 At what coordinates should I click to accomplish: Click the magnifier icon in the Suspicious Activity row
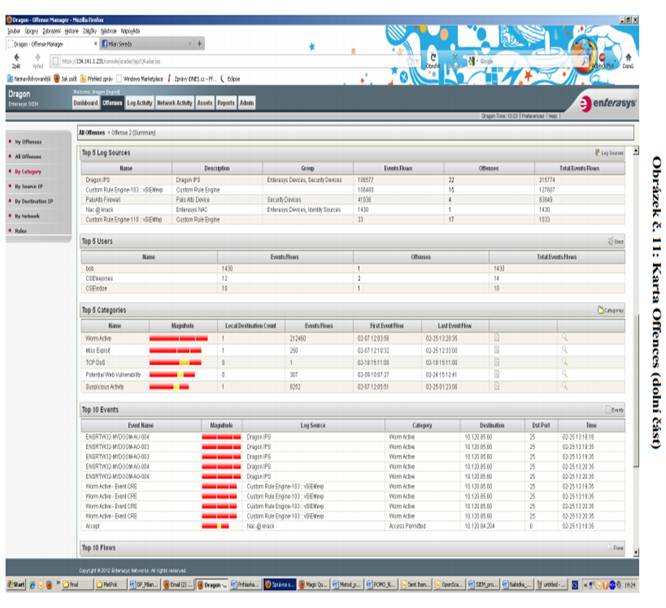[x=564, y=386]
